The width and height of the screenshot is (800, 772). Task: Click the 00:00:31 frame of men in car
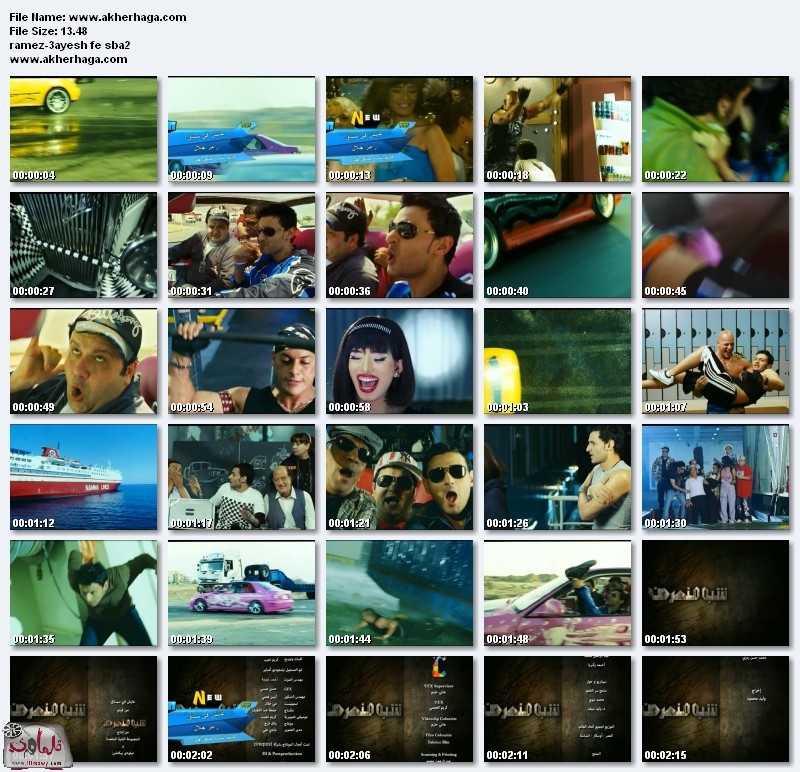point(241,245)
